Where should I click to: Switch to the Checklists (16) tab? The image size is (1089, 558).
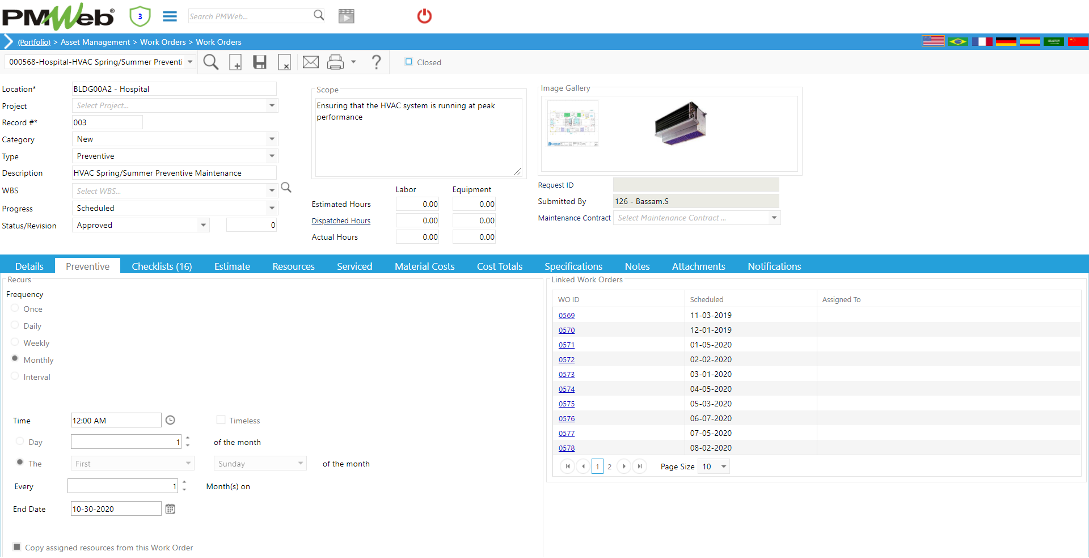(162, 266)
